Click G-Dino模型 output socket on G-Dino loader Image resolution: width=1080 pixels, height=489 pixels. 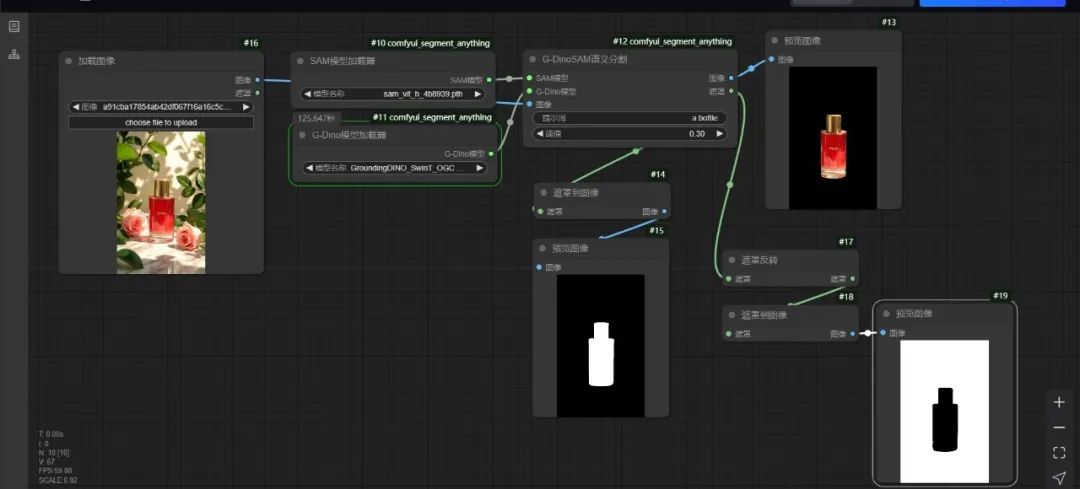[490, 154]
